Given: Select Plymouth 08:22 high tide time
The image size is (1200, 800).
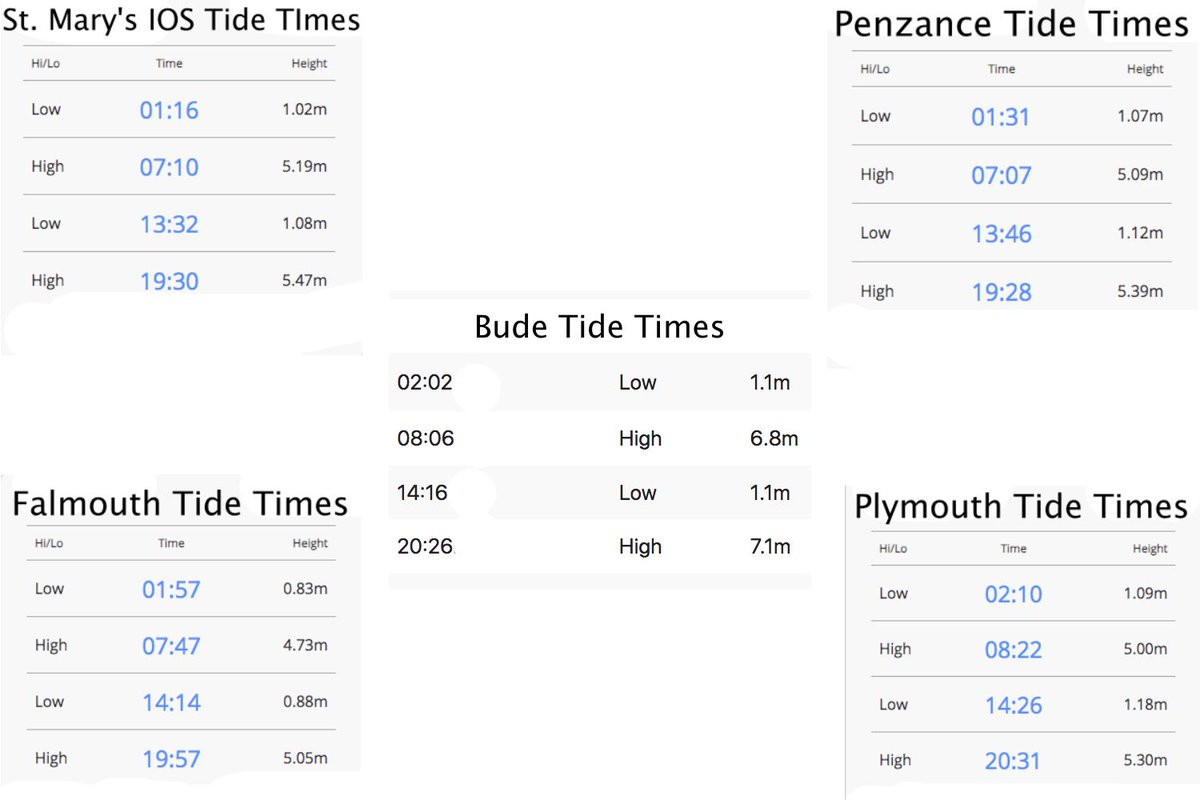Looking at the screenshot, I should pyautogui.click(x=1013, y=650).
